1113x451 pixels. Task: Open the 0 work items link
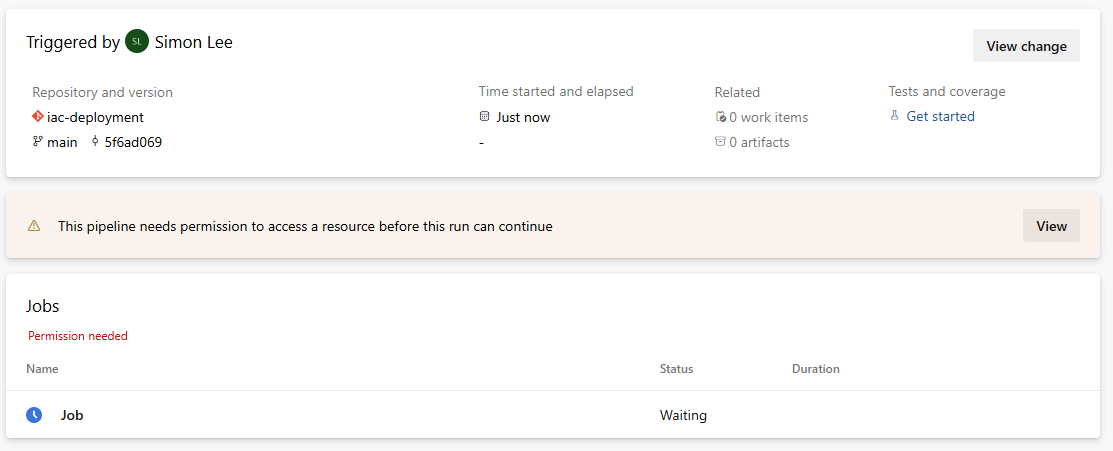(x=768, y=117)
